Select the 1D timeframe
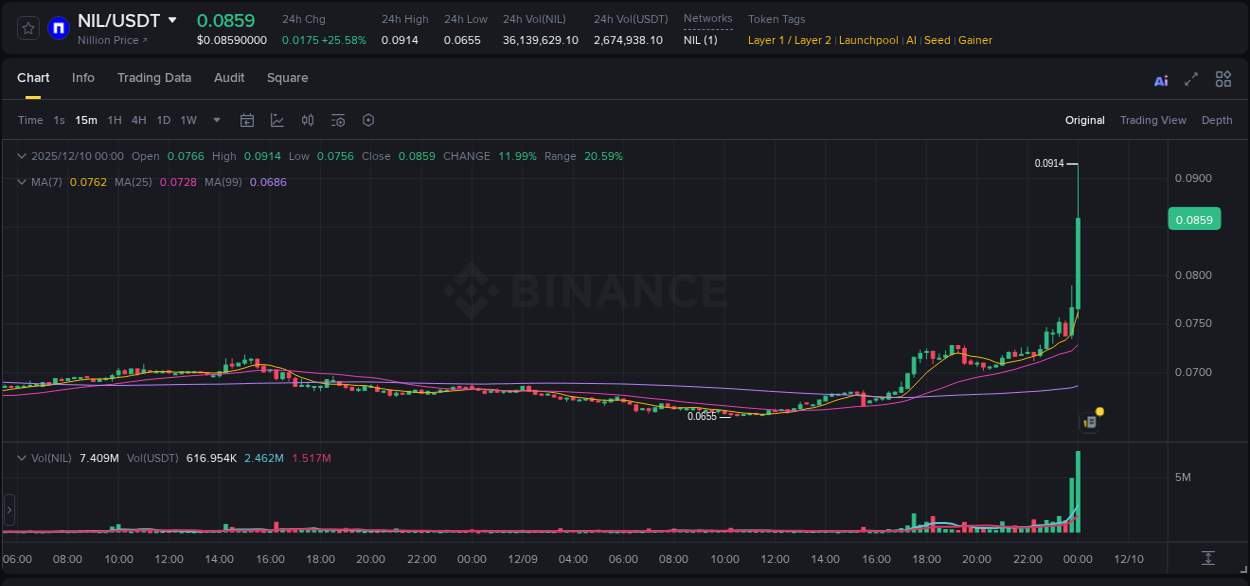Screen dimensions: 1250x586 pos(163,119)
